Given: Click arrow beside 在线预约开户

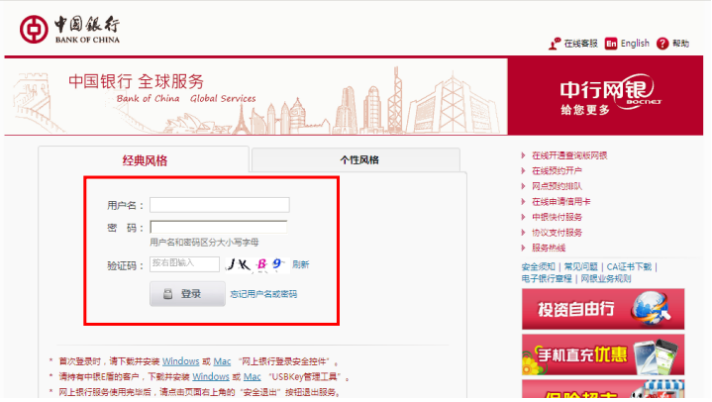Looking at the screenshot, I should [x=524, y=171].
